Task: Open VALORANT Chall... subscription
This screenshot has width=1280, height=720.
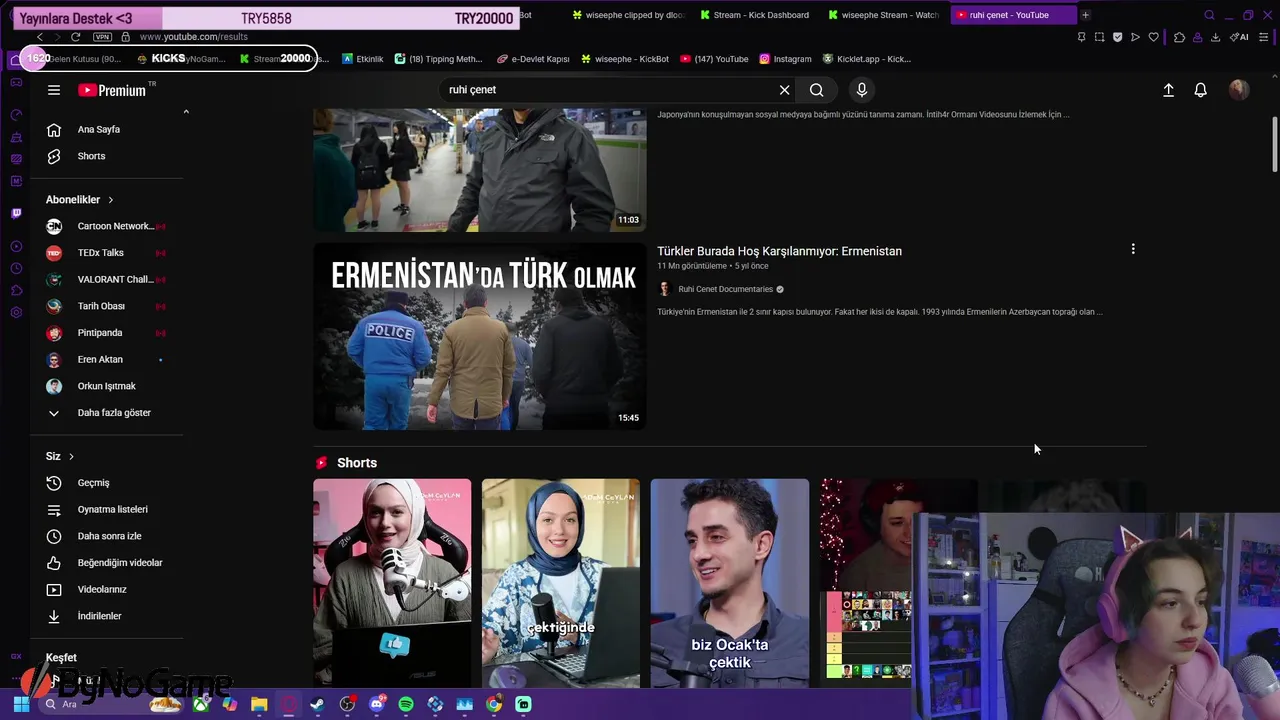Action: tap(107, 279)
